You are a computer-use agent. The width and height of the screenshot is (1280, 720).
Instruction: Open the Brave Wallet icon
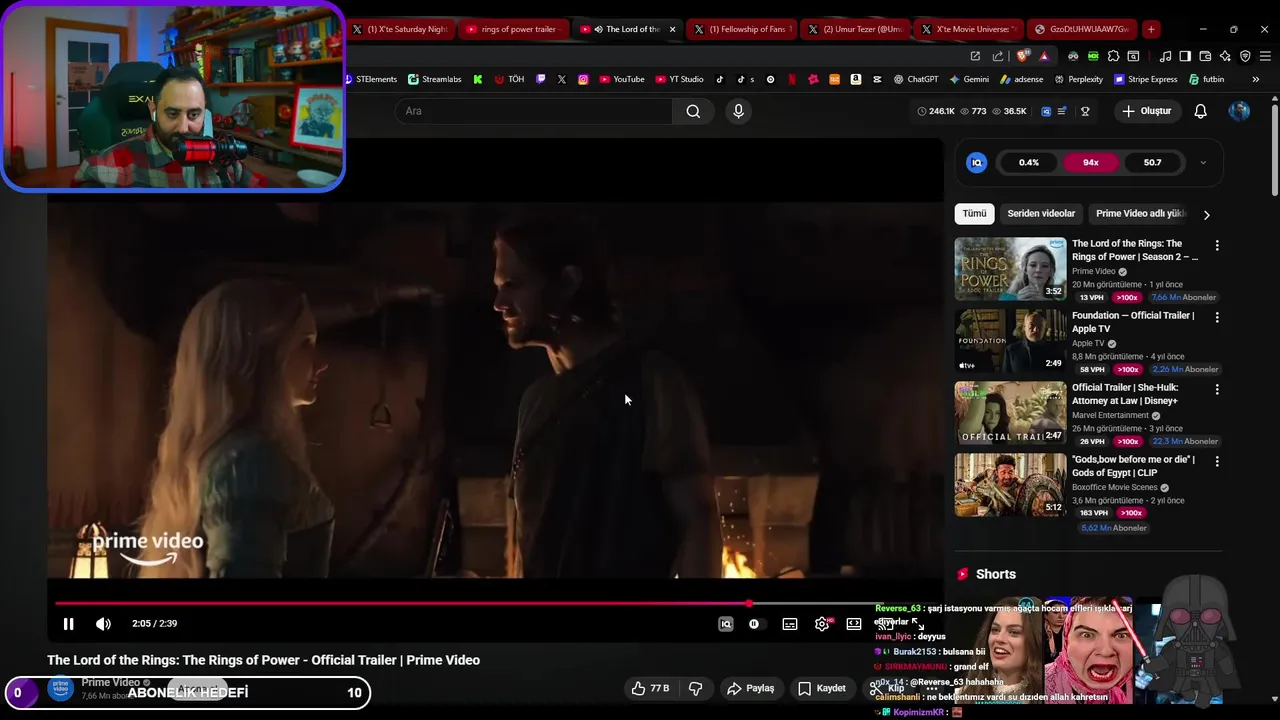click(x=1205, y=56)
